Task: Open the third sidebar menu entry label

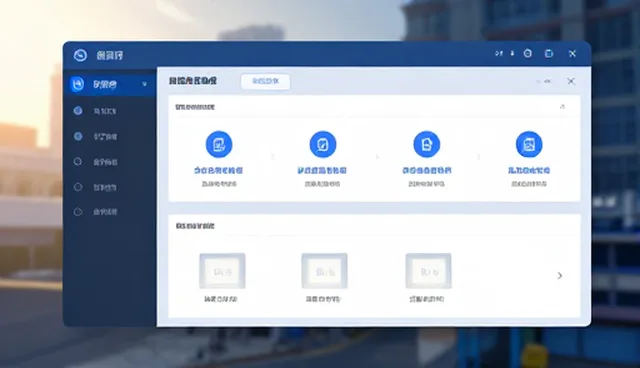Action: click(x=105, y=136)
